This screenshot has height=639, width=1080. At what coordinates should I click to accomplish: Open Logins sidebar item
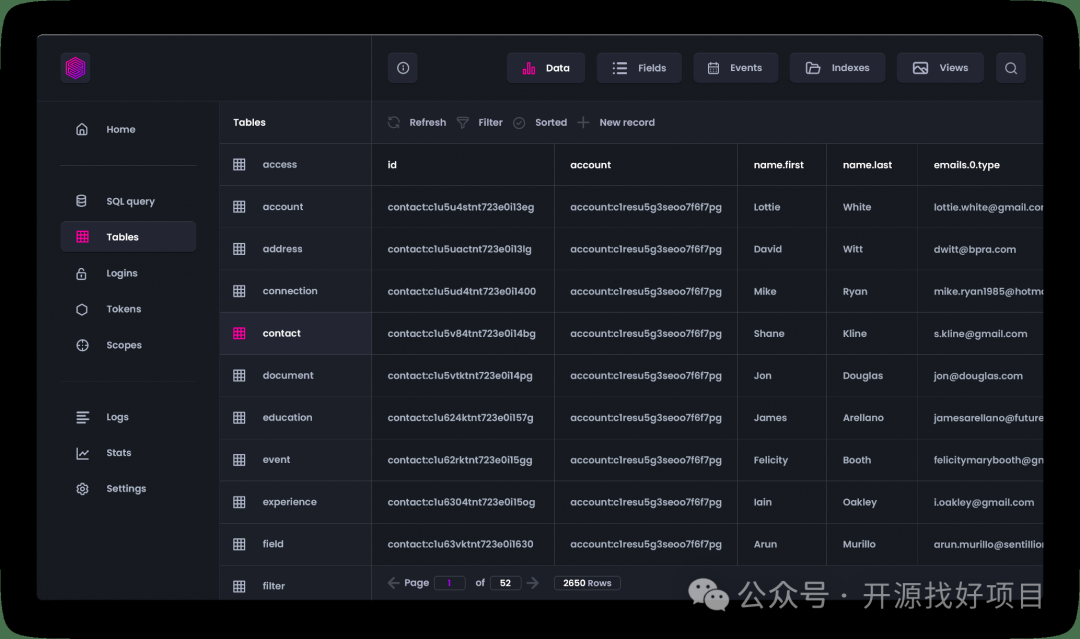pyautogui.click(x=122, y=273)
